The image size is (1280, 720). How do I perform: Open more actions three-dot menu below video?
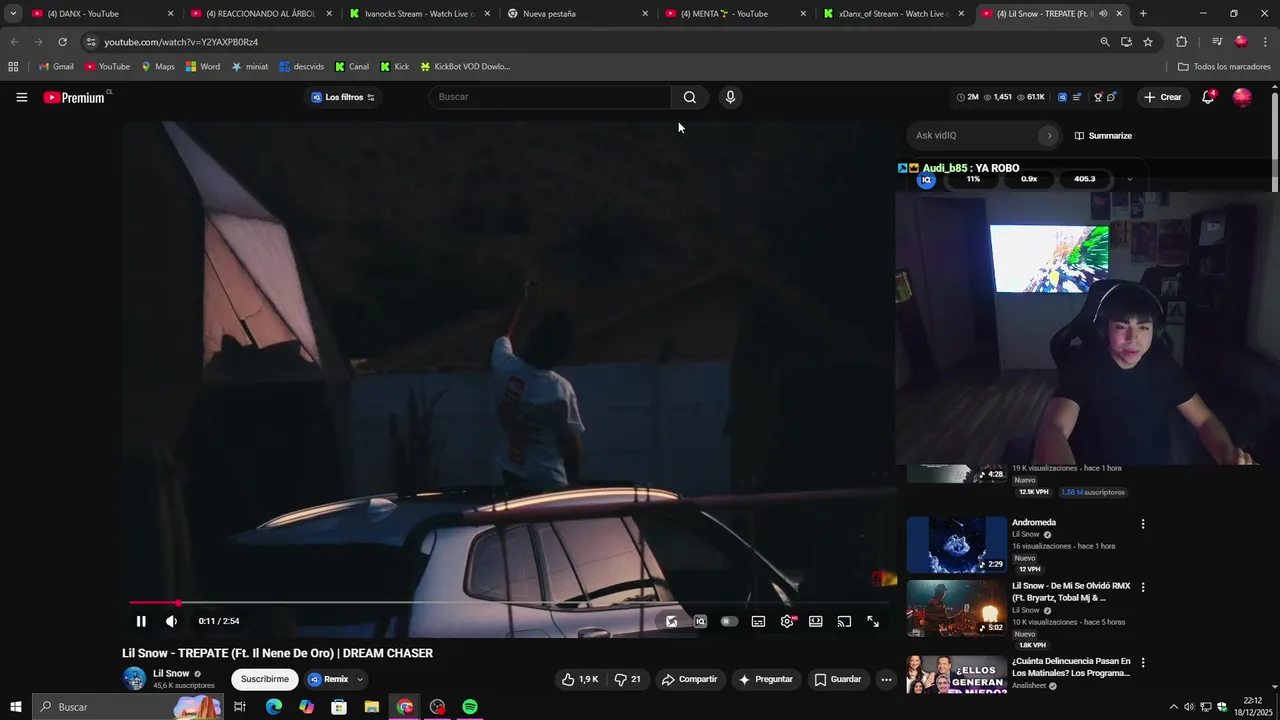[886, 679]
